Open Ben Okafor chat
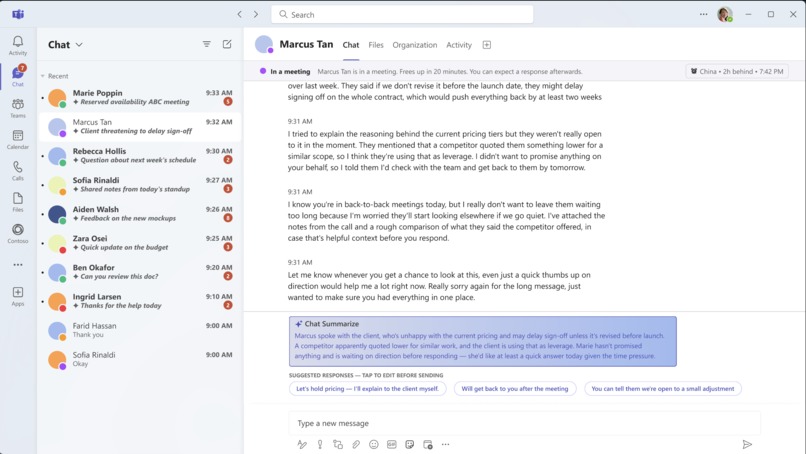This screenshot has width=806, height=454. (x=139, y=272)
